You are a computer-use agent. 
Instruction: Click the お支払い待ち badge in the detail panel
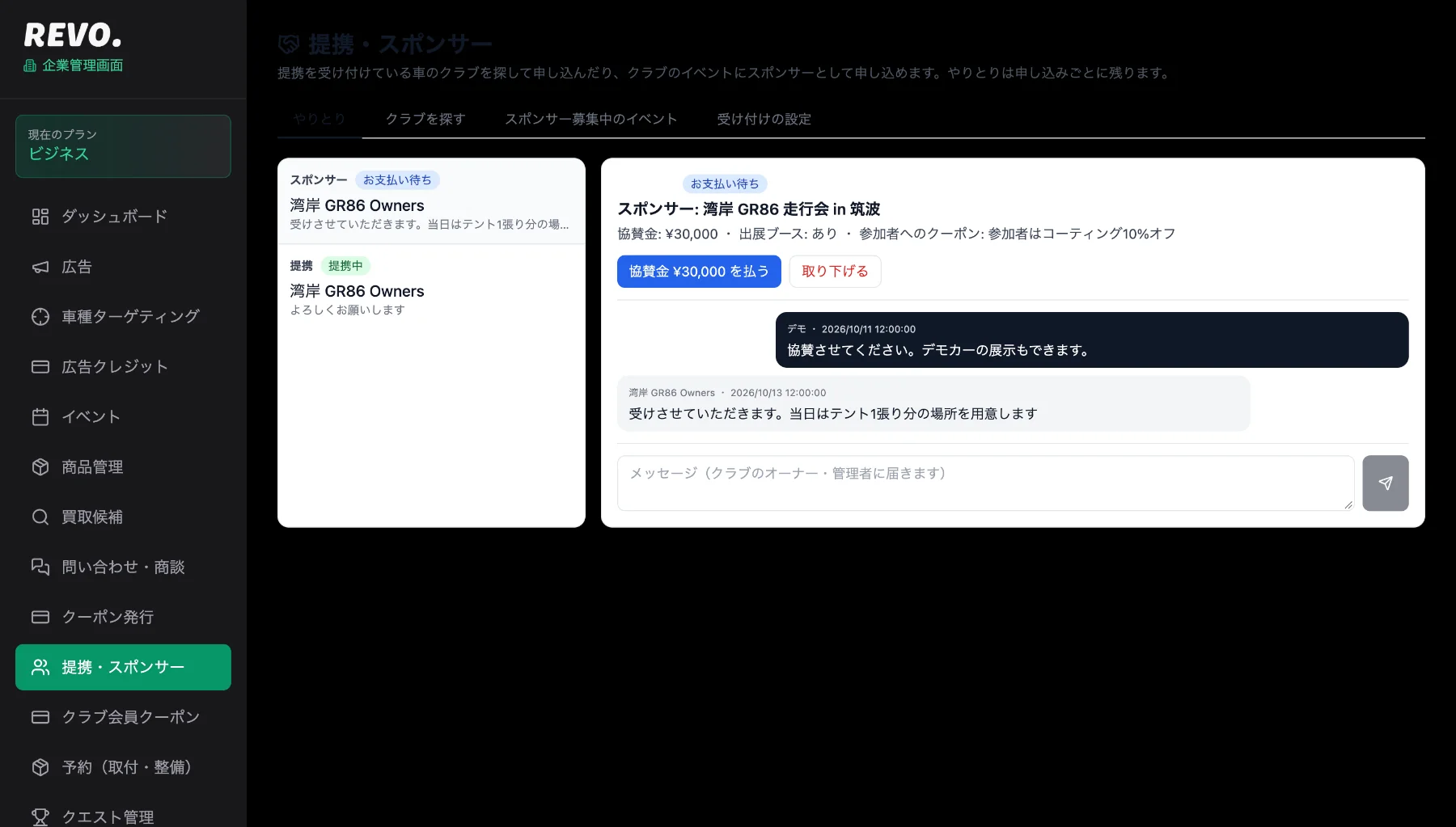725,184
